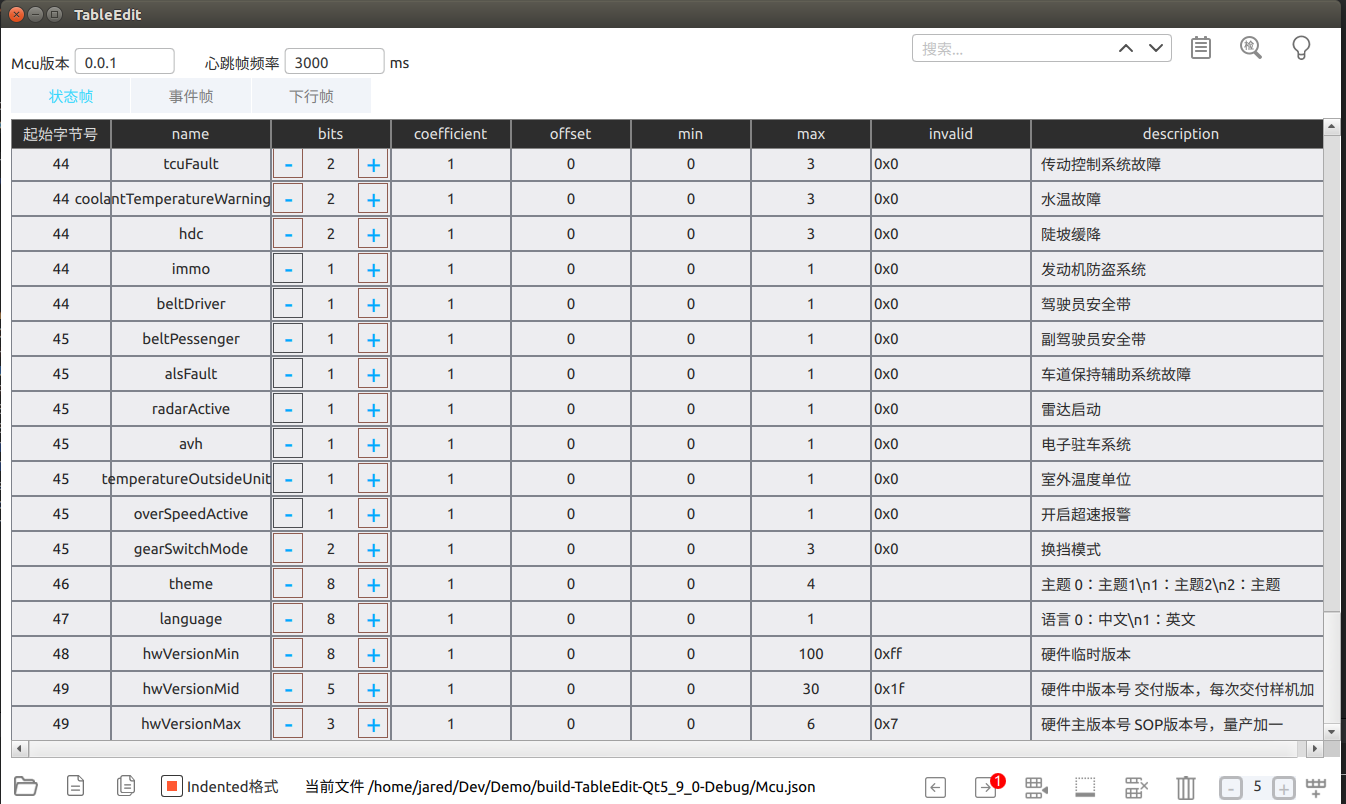Switch to the 下行帧 tab
This screenshot has height=804, width=1346.
311,96
